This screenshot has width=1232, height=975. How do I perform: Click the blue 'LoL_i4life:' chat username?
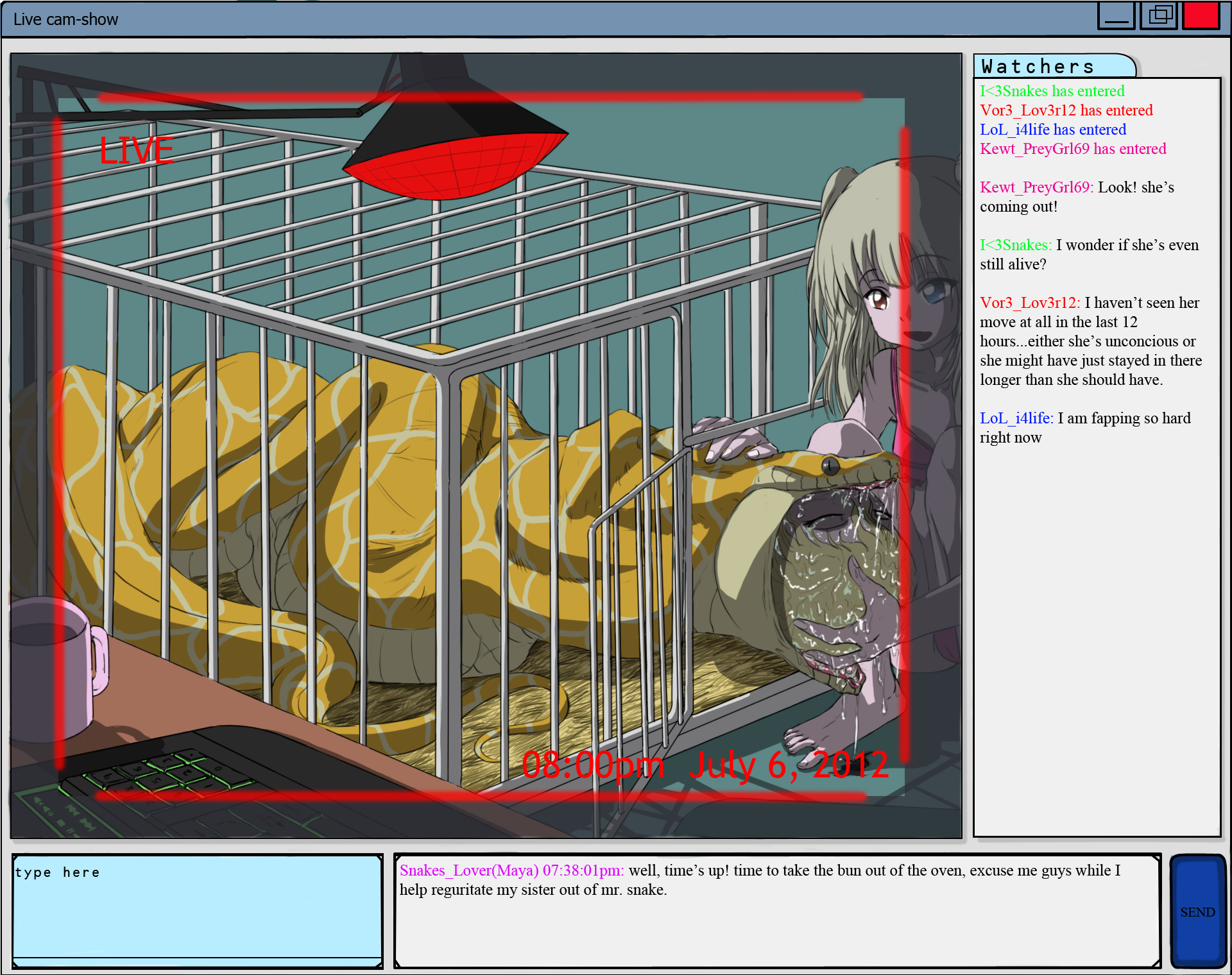click(1016, 418)
